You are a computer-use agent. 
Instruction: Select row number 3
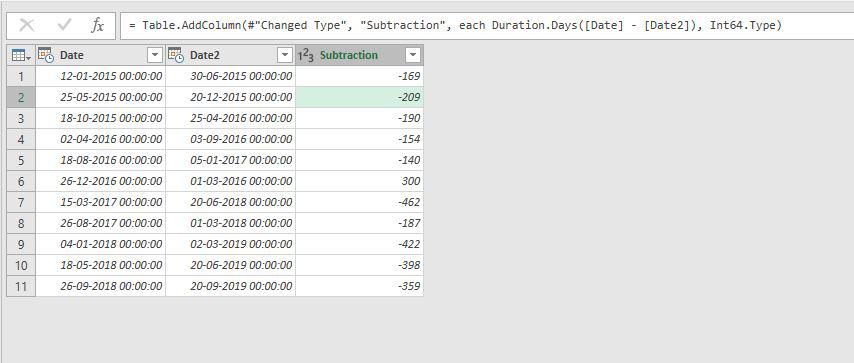21,118
